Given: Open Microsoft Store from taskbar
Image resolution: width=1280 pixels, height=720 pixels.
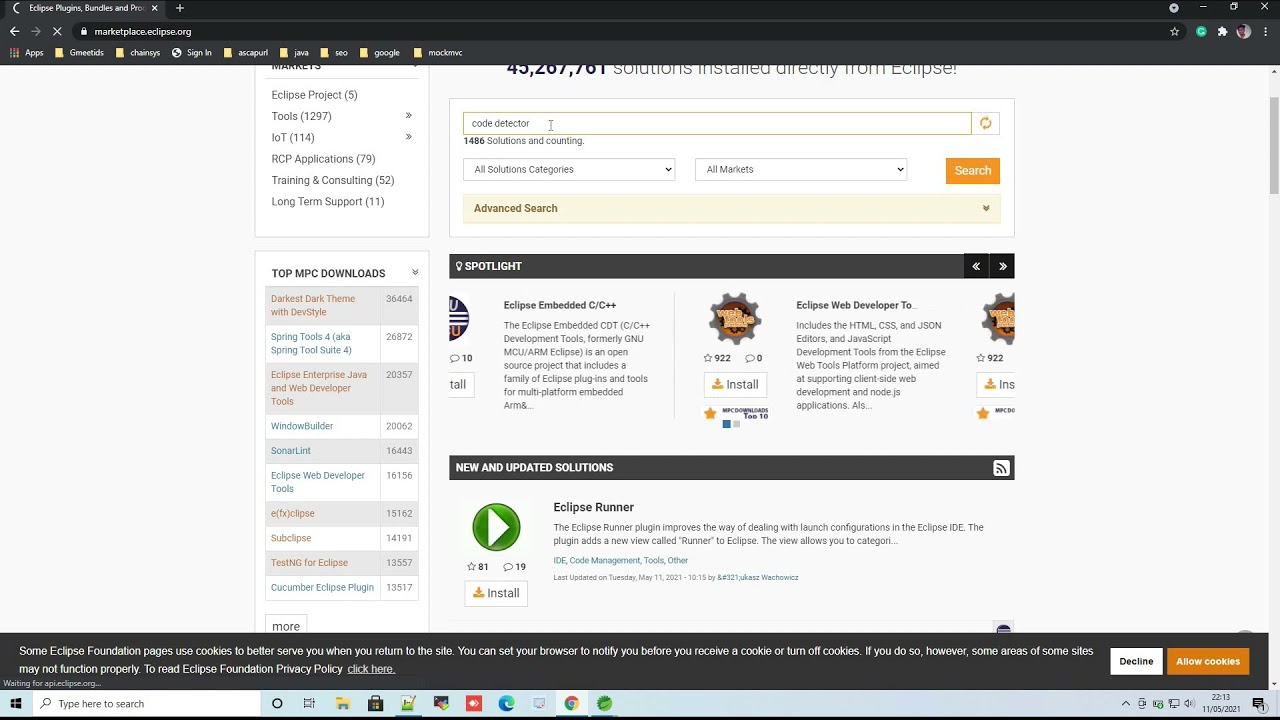Looking at the screenshot, I should pyautogui.click(x=375, y=704).
